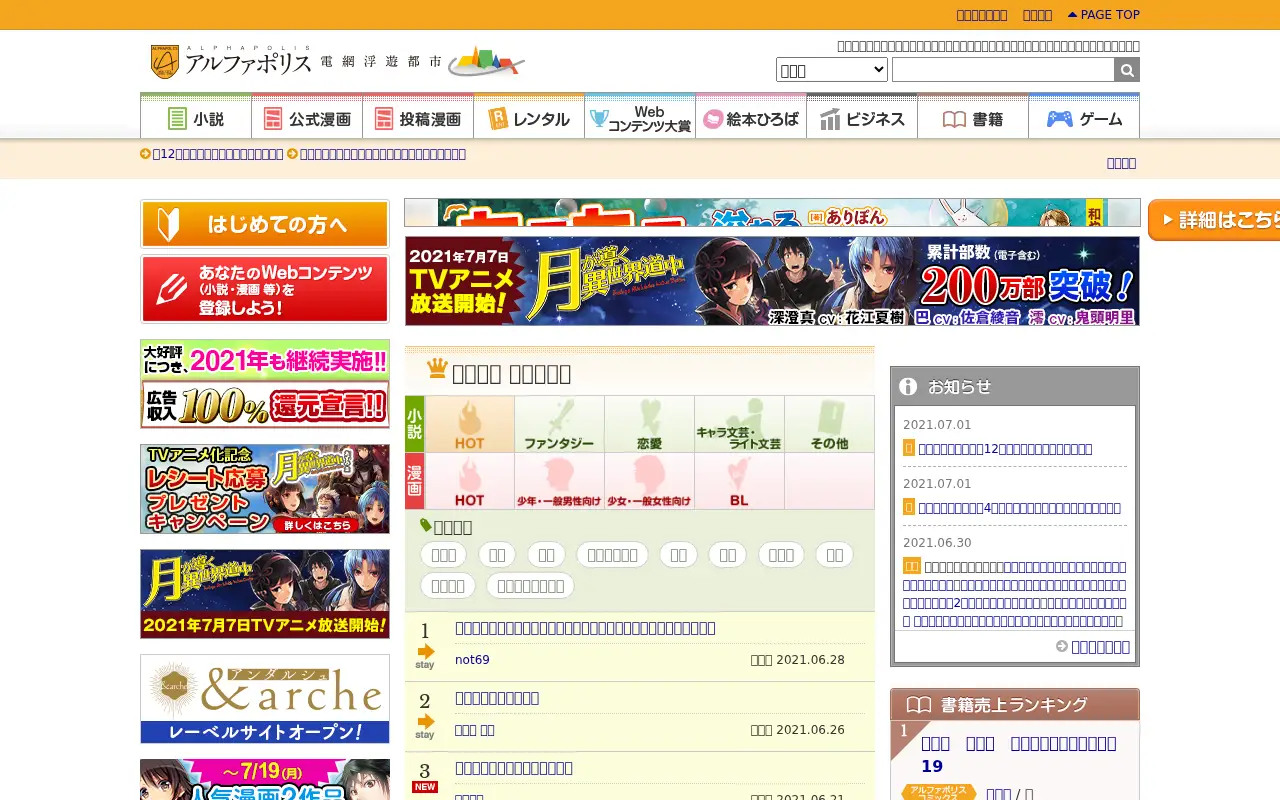
Task: Jump using the PAGE TOP link
Action: click(1104, 15)
